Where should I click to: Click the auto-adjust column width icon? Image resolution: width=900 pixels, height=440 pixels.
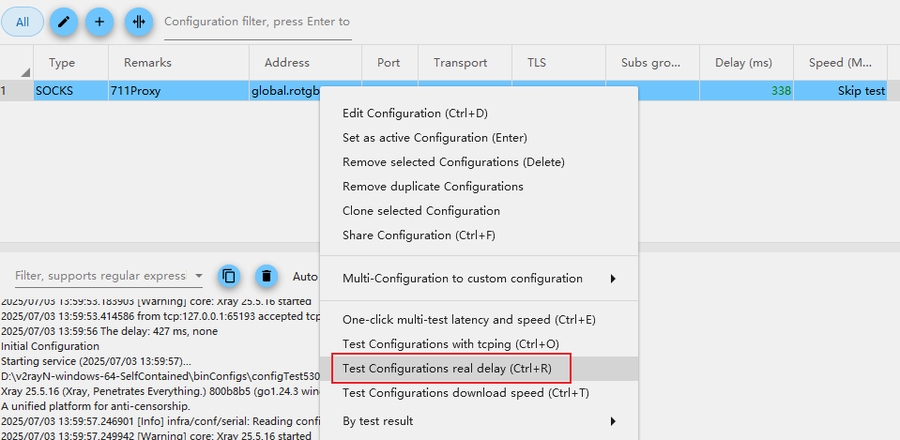(x=139, y=21)
